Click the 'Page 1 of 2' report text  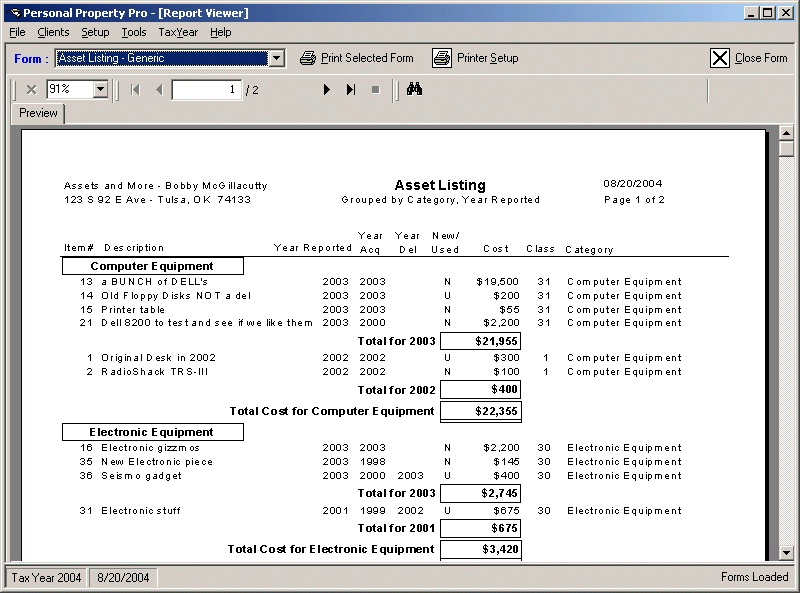pos(634,200)
